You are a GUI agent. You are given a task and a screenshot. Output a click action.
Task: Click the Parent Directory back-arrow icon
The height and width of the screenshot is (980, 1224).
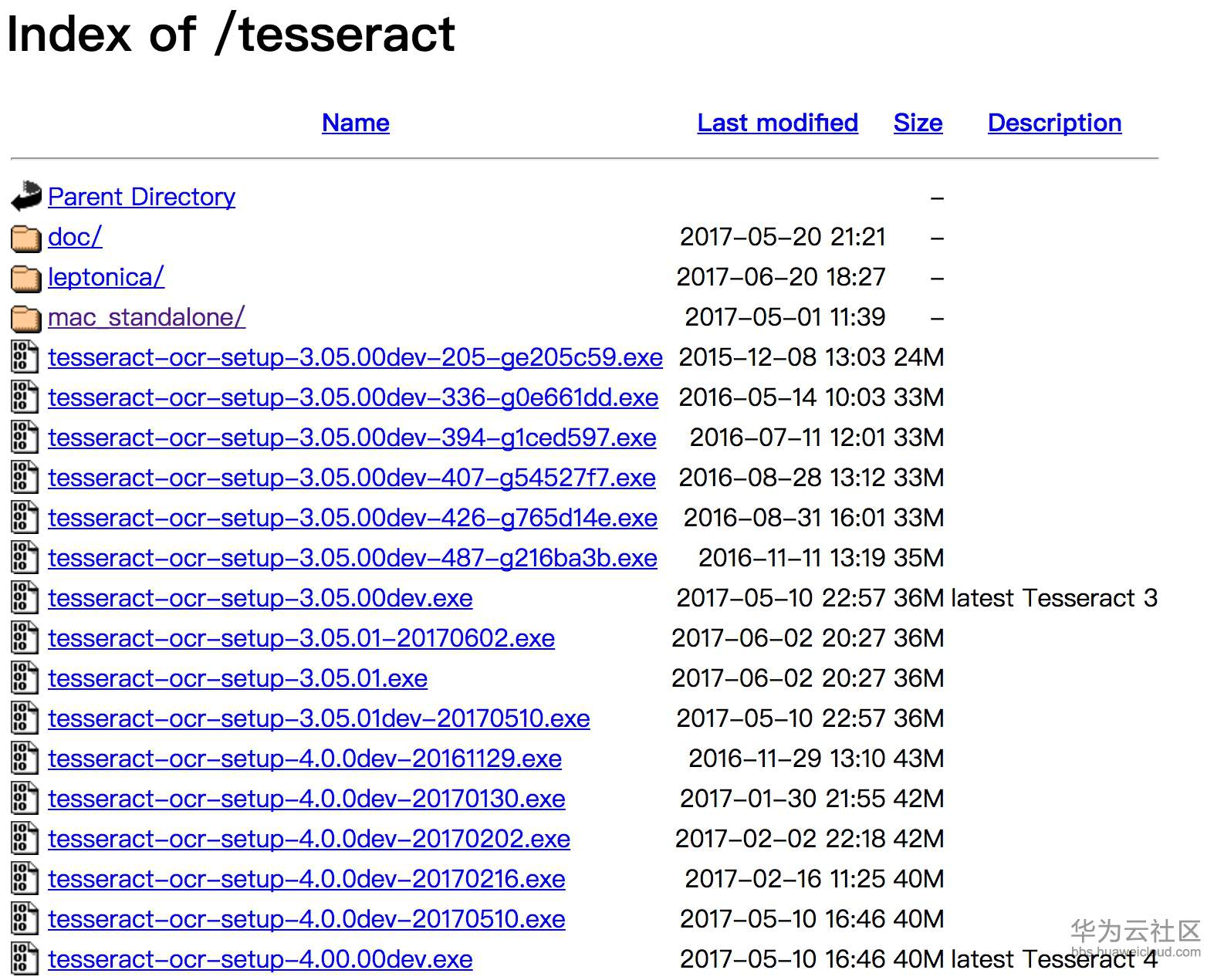(x=26, y=196)
